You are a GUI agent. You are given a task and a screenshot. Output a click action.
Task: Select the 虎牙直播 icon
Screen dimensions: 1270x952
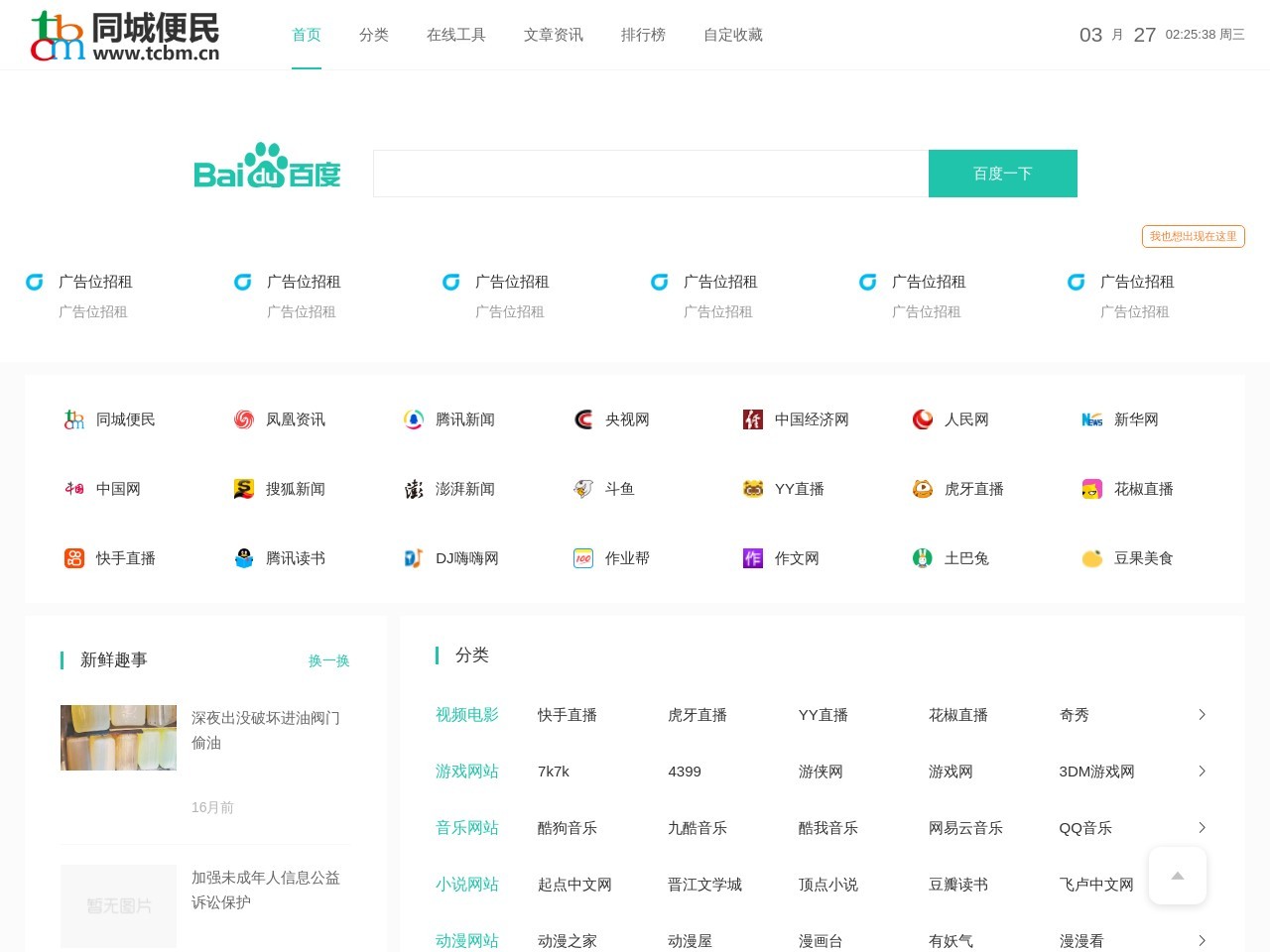[x=922, y=488]
